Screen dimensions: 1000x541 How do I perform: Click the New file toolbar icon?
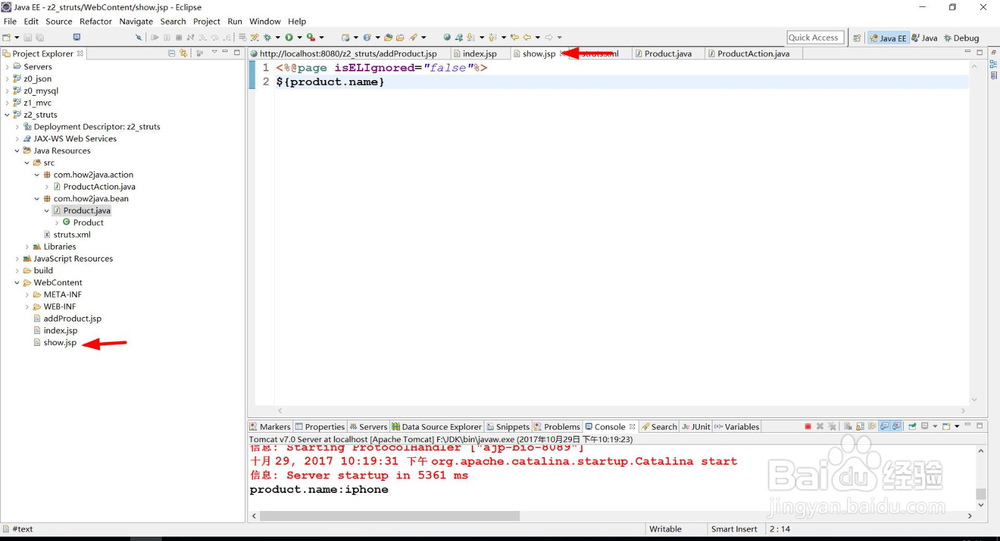tap(6, 37)
